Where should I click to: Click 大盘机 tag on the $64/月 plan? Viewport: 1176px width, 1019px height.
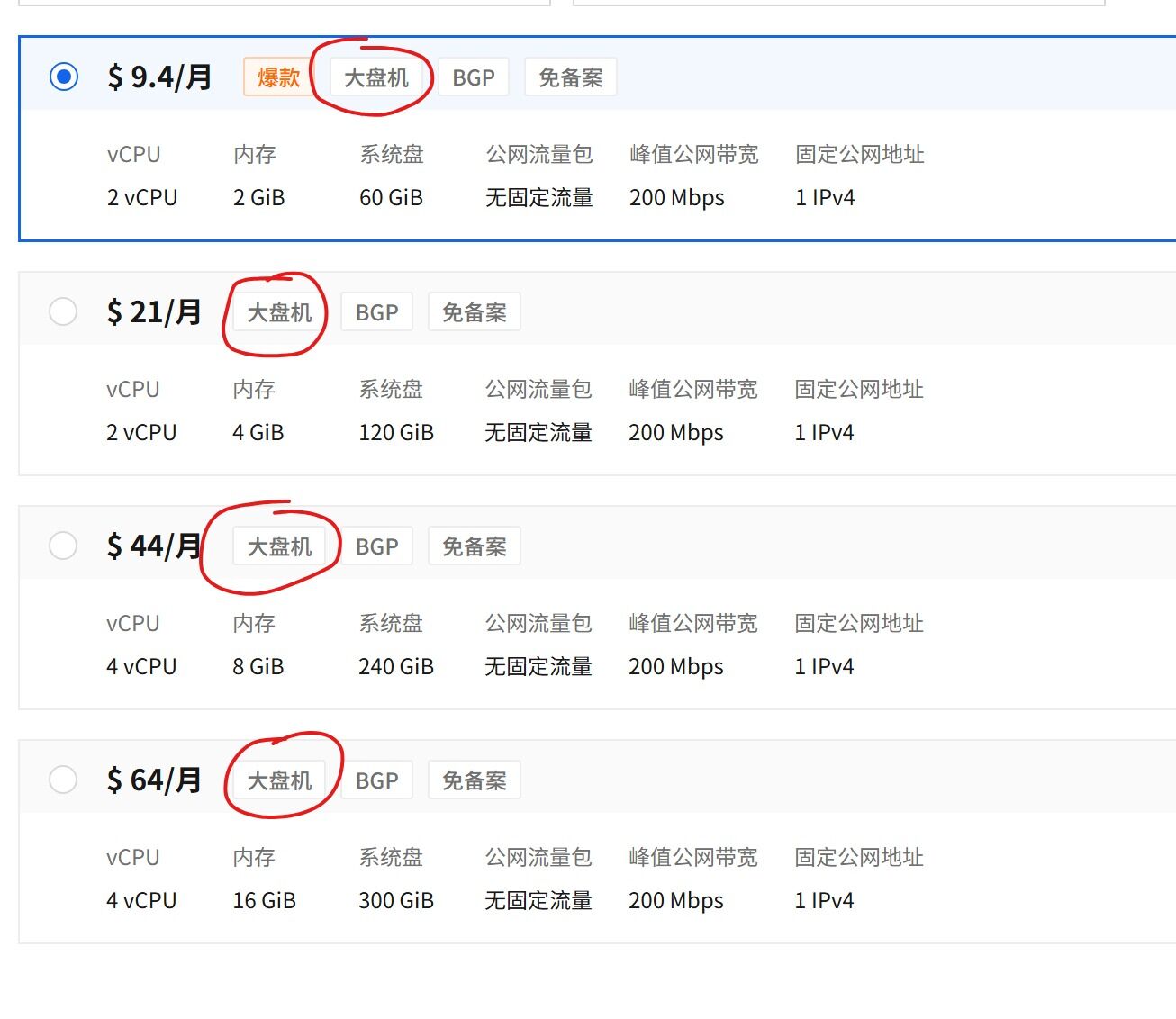(x=279, y=780)
